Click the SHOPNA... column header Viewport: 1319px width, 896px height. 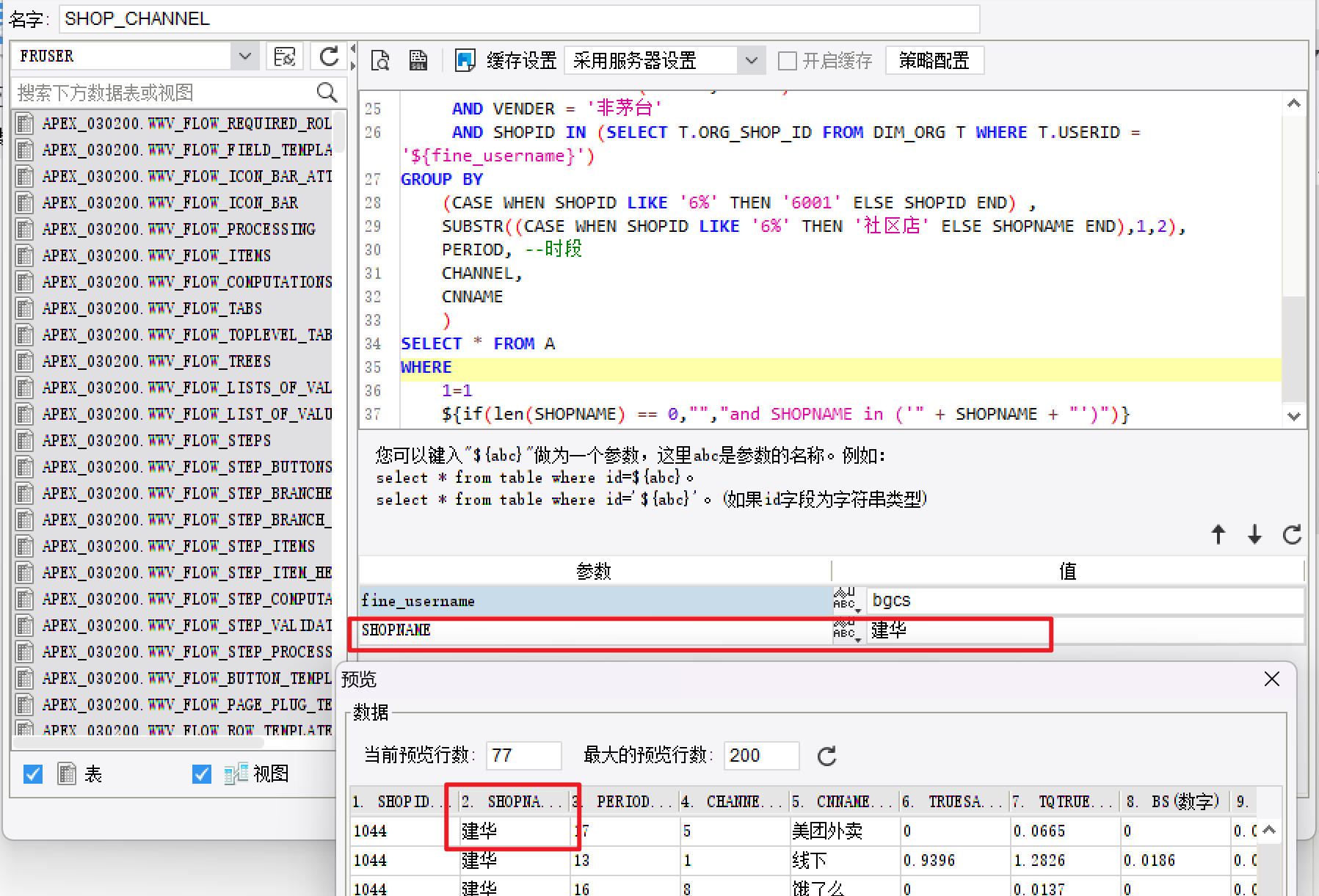515,801
